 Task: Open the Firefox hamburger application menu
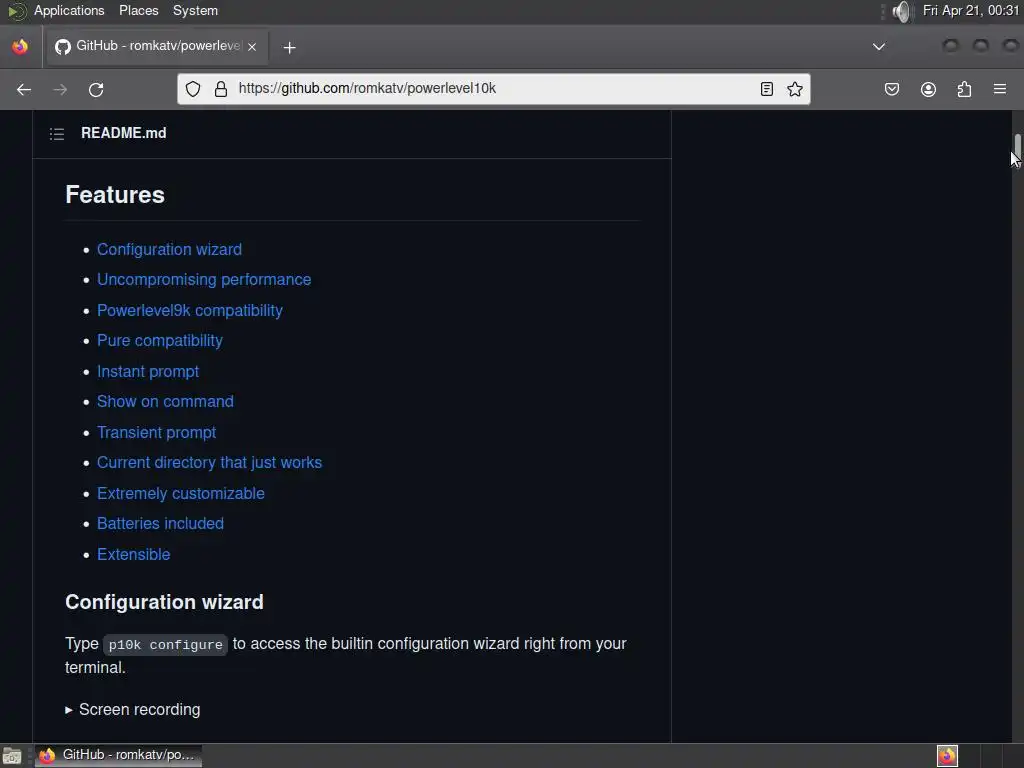tap(1000, 89)
